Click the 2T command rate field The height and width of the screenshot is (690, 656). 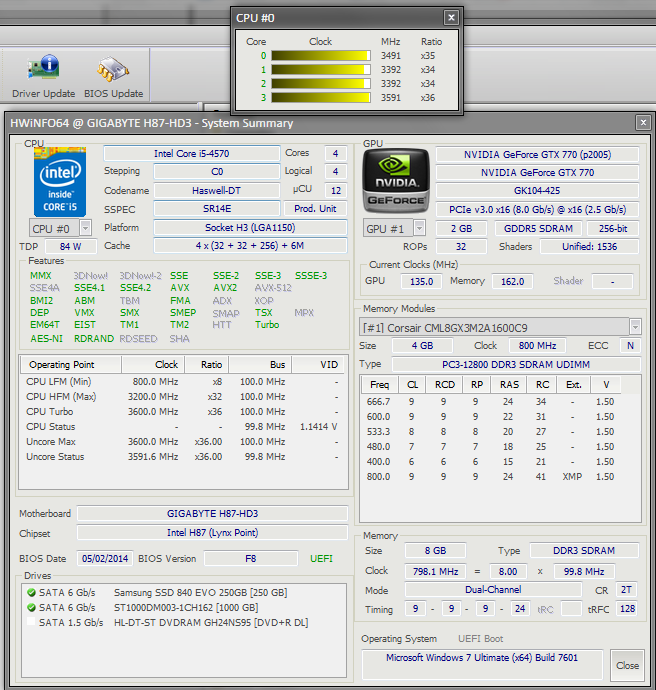coord(626,590)
